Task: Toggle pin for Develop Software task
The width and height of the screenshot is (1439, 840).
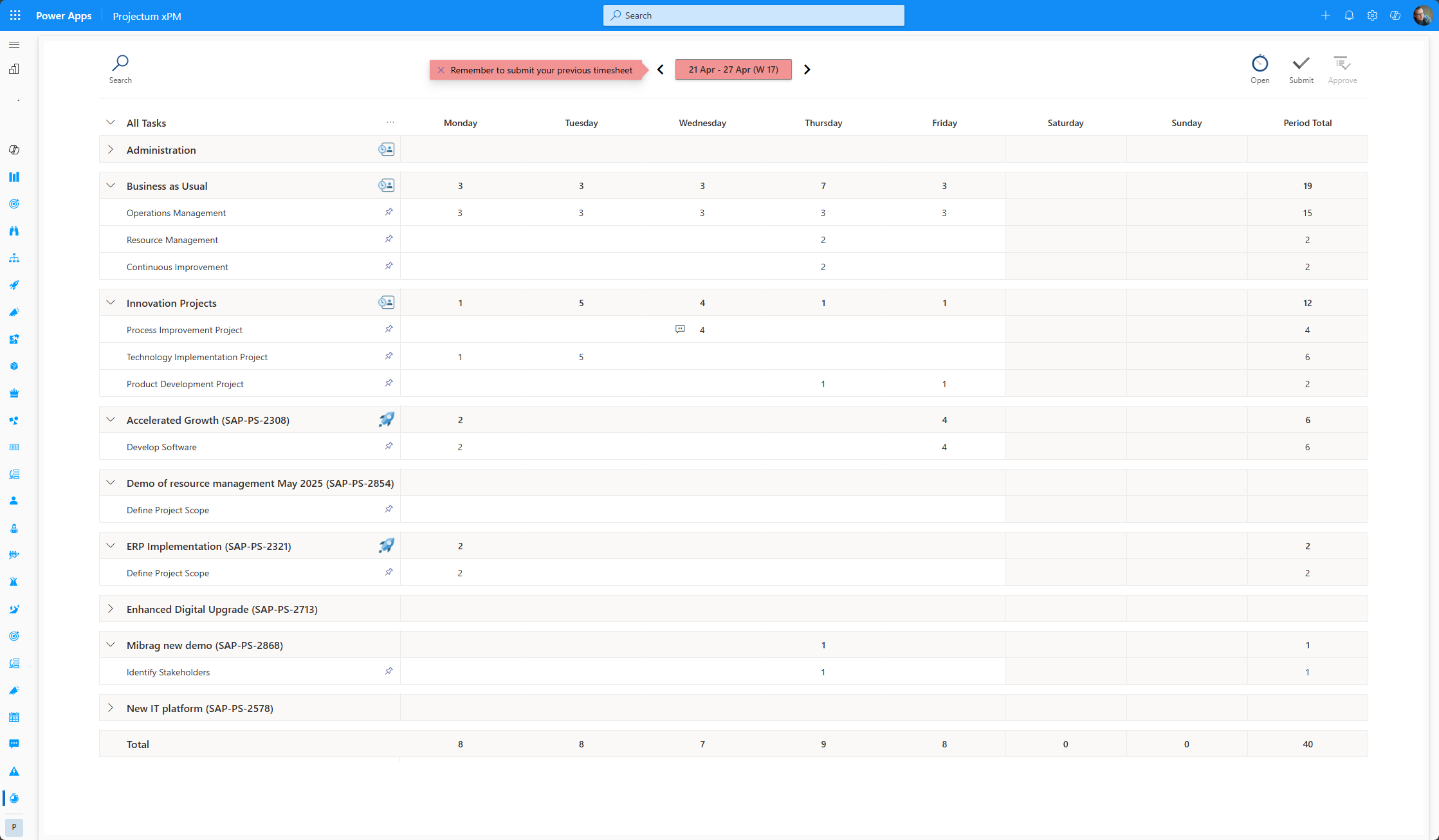Action: pyautogui.click(x=389, y=446)
